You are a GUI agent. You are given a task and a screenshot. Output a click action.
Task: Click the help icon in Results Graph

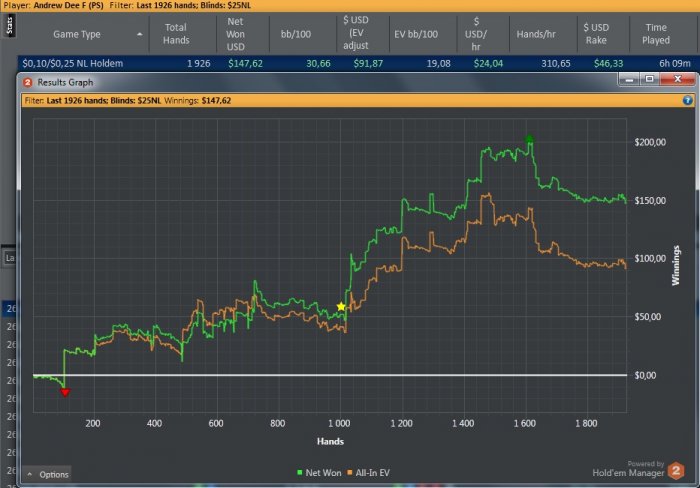tap(687, 100)
